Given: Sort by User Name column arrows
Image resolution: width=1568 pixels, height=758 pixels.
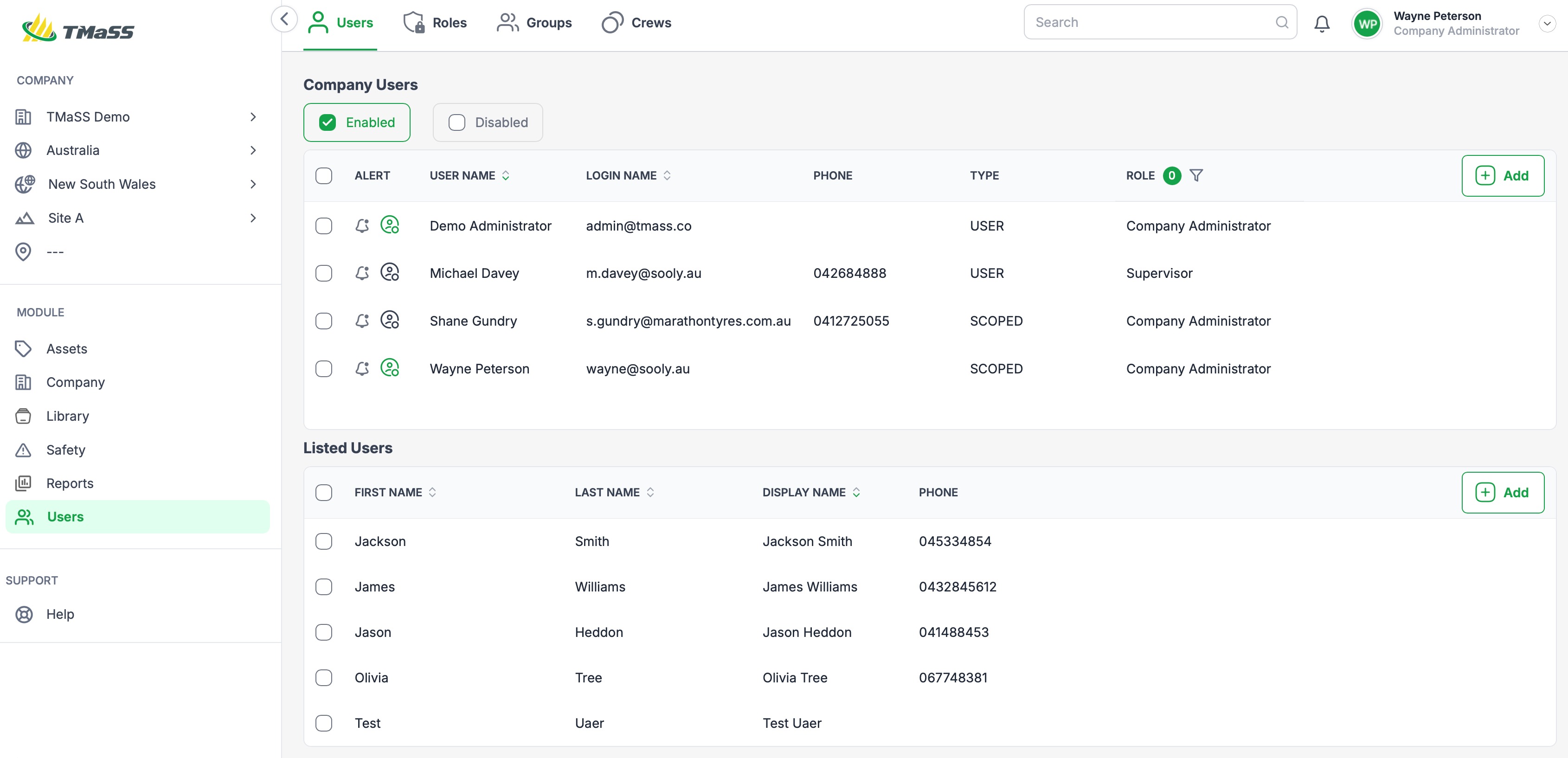Looking at the screenshot, I should coord(506,175).
